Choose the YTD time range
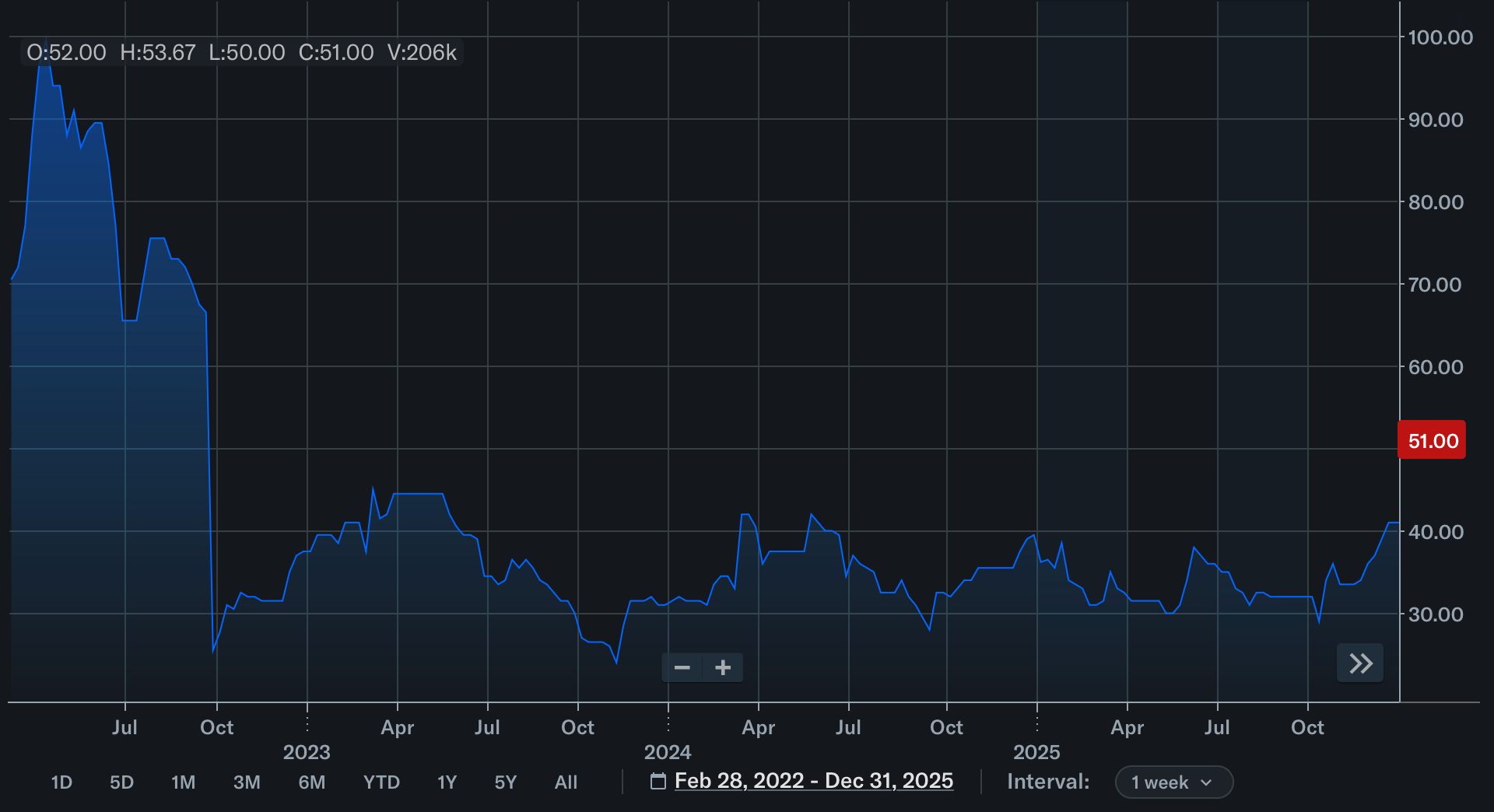The image size is (1494, 812). (x=381, y=782)
